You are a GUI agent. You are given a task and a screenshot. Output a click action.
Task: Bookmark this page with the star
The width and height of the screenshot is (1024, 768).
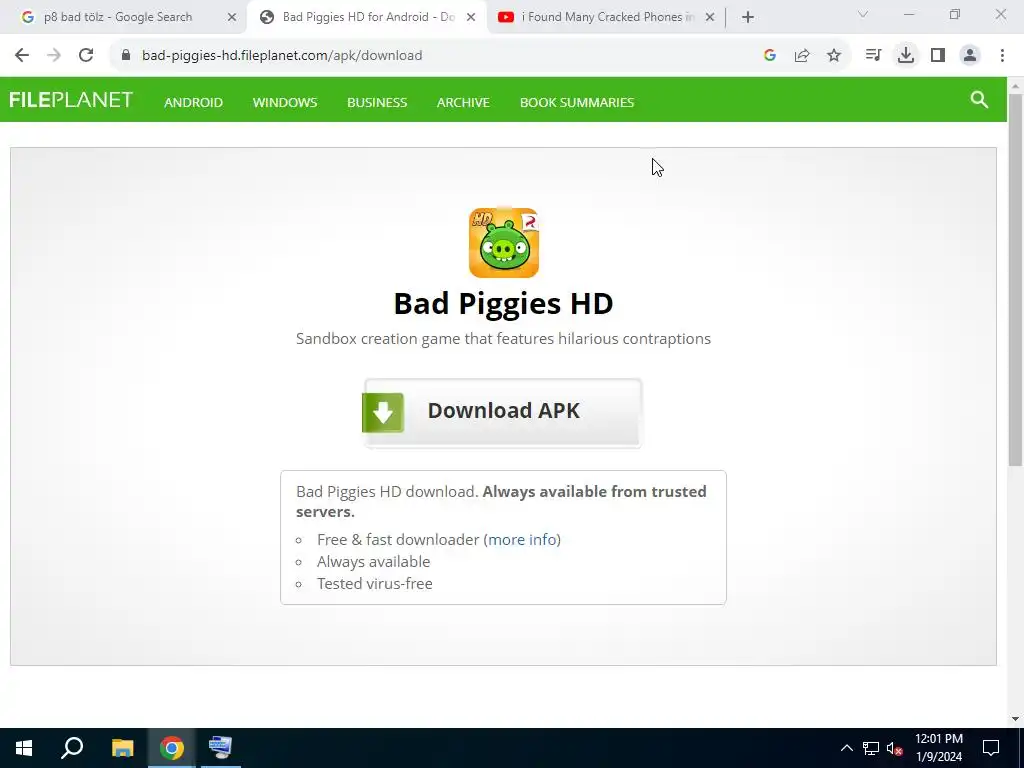[834, 56]
